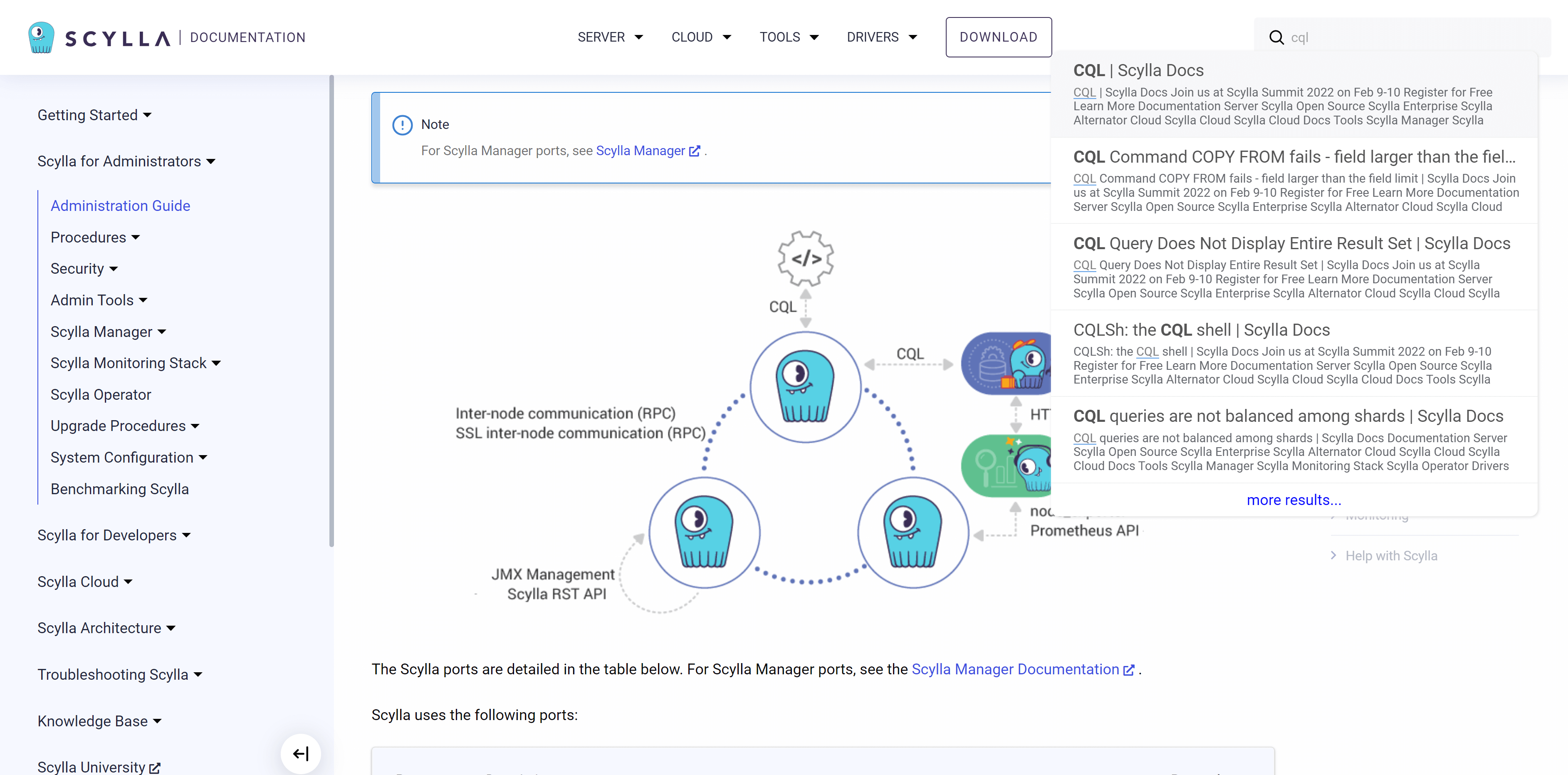
Task: Click the external link icon next to Scylla University
Action: tap(155, 768)
